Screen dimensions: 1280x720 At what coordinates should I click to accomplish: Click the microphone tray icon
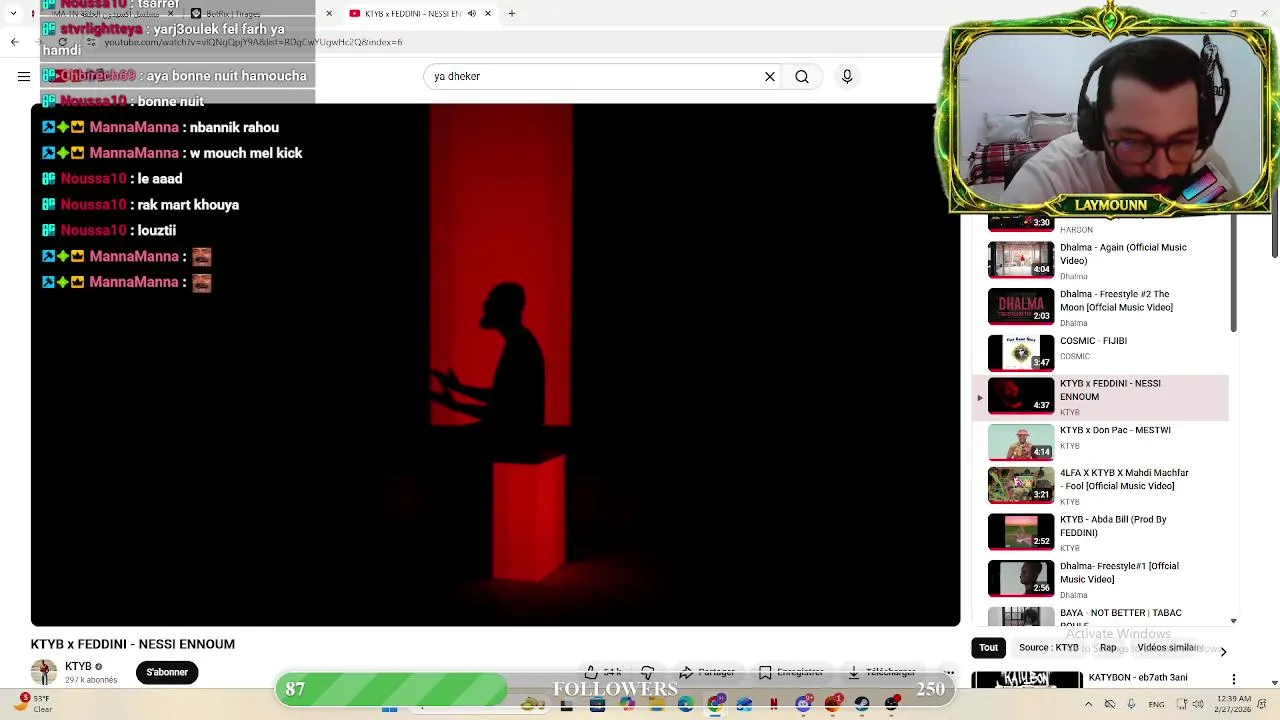pyautogui.click(x=1131, y=704)
